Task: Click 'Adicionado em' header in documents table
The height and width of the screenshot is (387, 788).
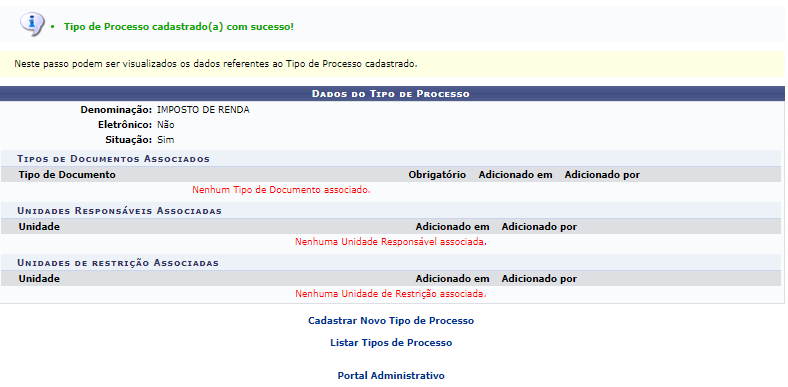Action: click(x=515, y=175)
